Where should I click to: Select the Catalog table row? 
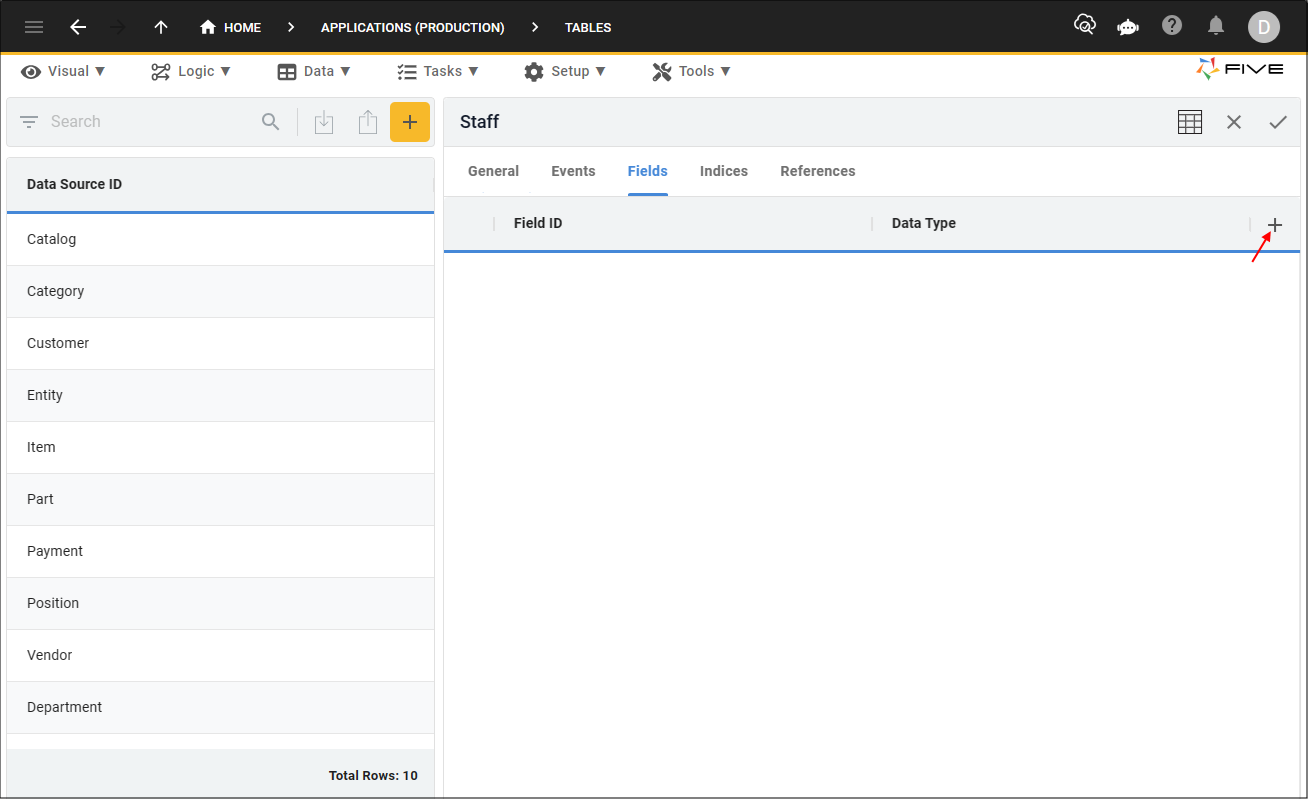220,239
